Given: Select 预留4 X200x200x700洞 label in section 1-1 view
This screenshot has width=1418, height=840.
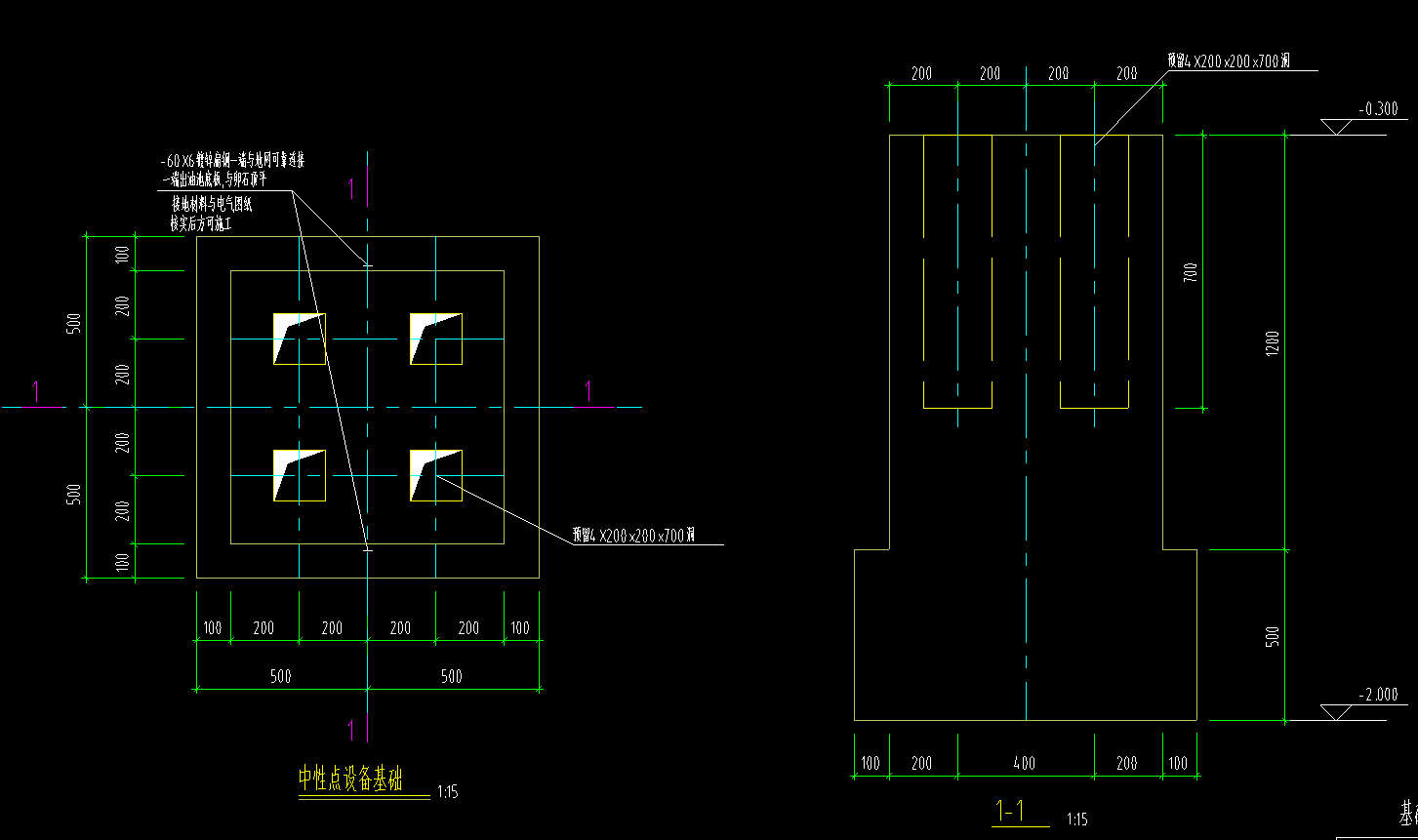Looking at the screenshot, I should 1230,60.
